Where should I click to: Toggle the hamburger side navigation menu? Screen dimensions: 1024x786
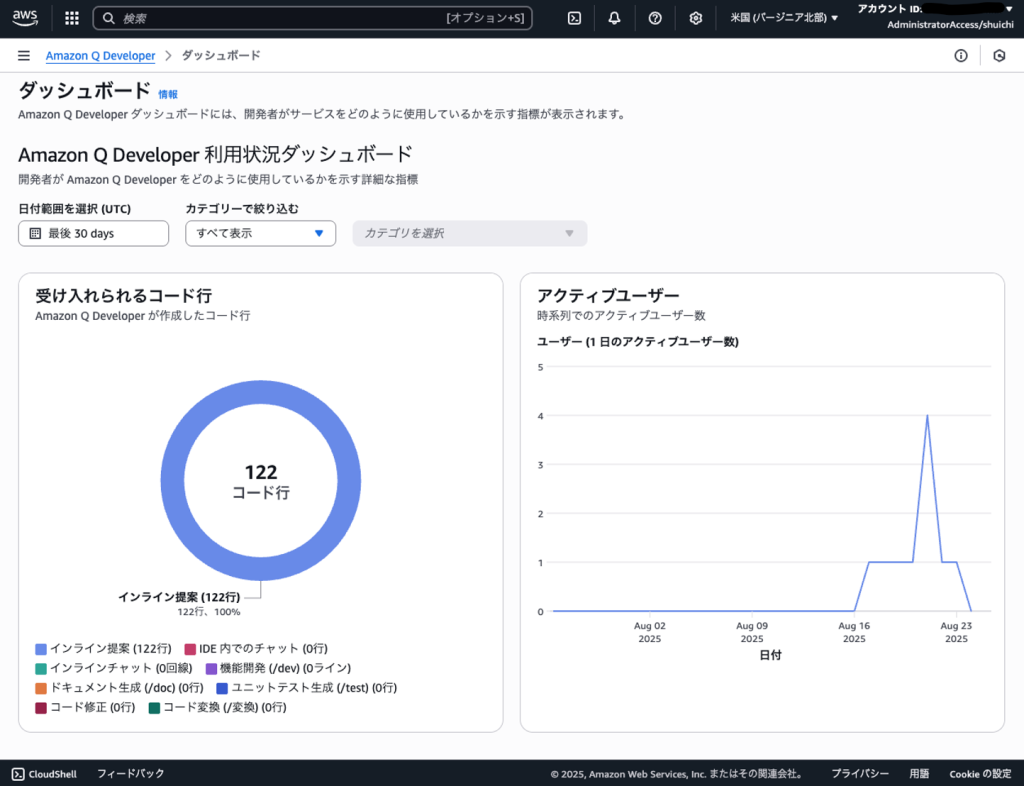(24, 56)
